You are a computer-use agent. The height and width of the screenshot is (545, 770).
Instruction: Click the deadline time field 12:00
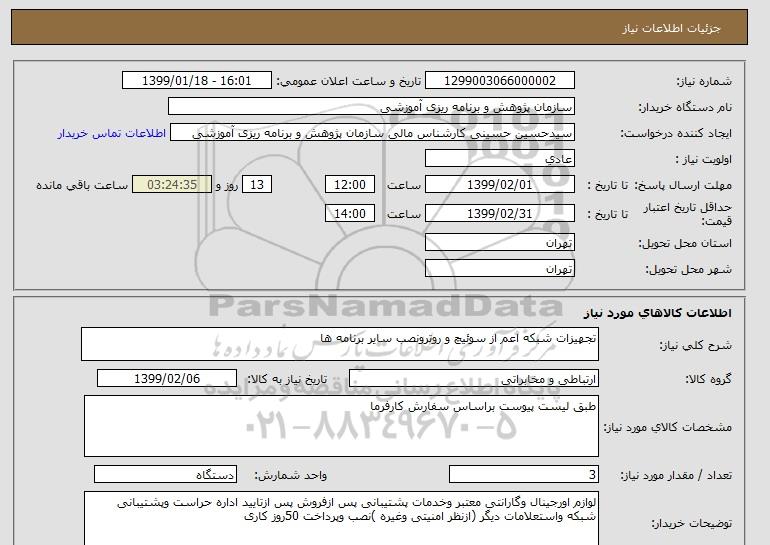(x=350, y=185)
